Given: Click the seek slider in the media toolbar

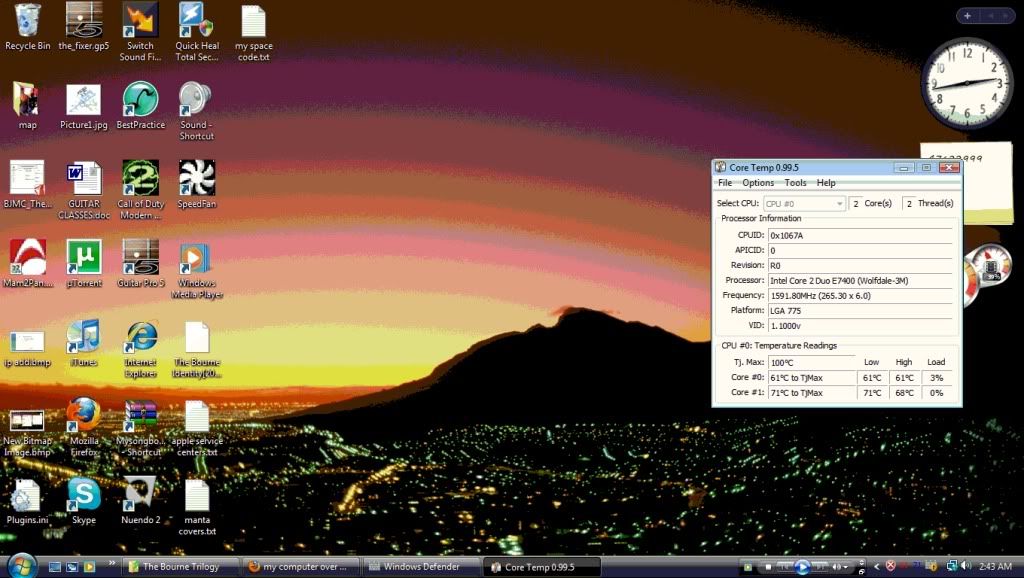Looking at the screenshot, I should 787,565.
